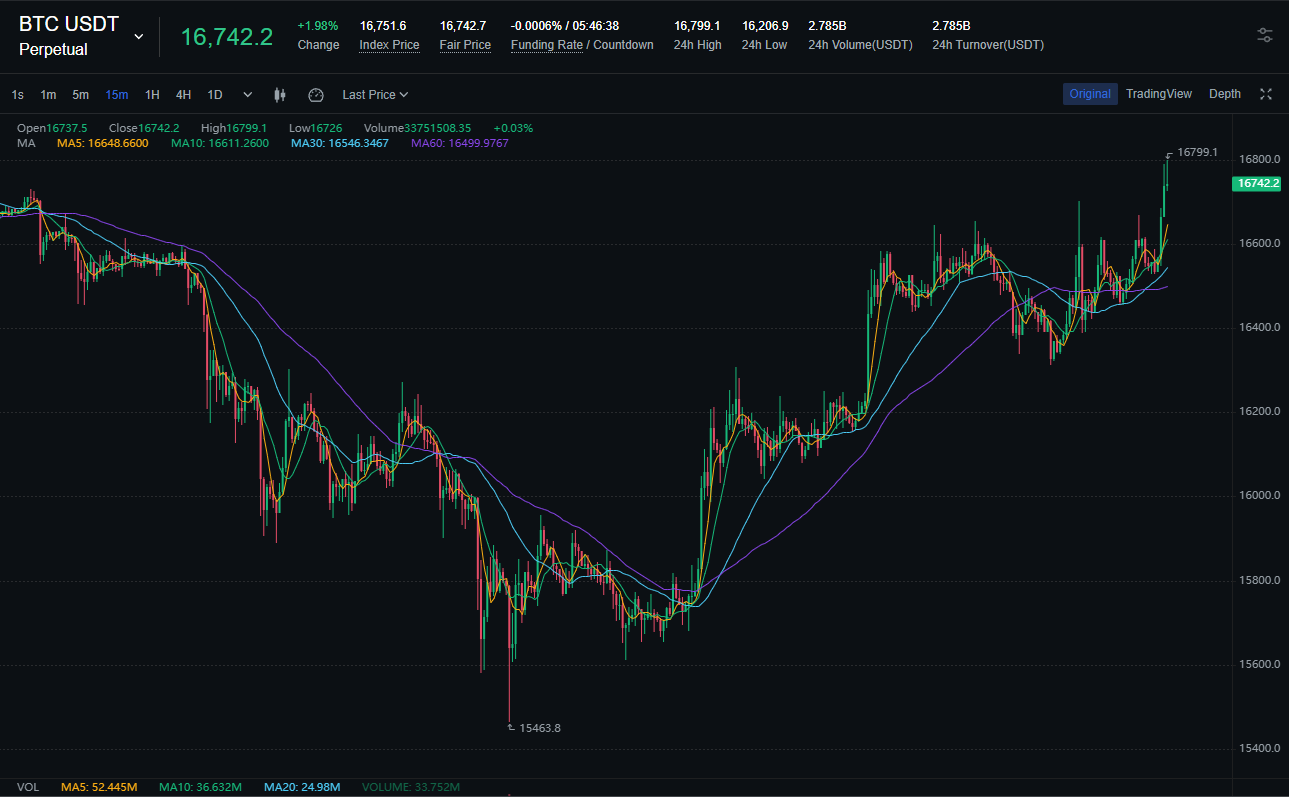Open the candlestick chart type selector
The image size is (1289, 797).
tap(280, 95)
